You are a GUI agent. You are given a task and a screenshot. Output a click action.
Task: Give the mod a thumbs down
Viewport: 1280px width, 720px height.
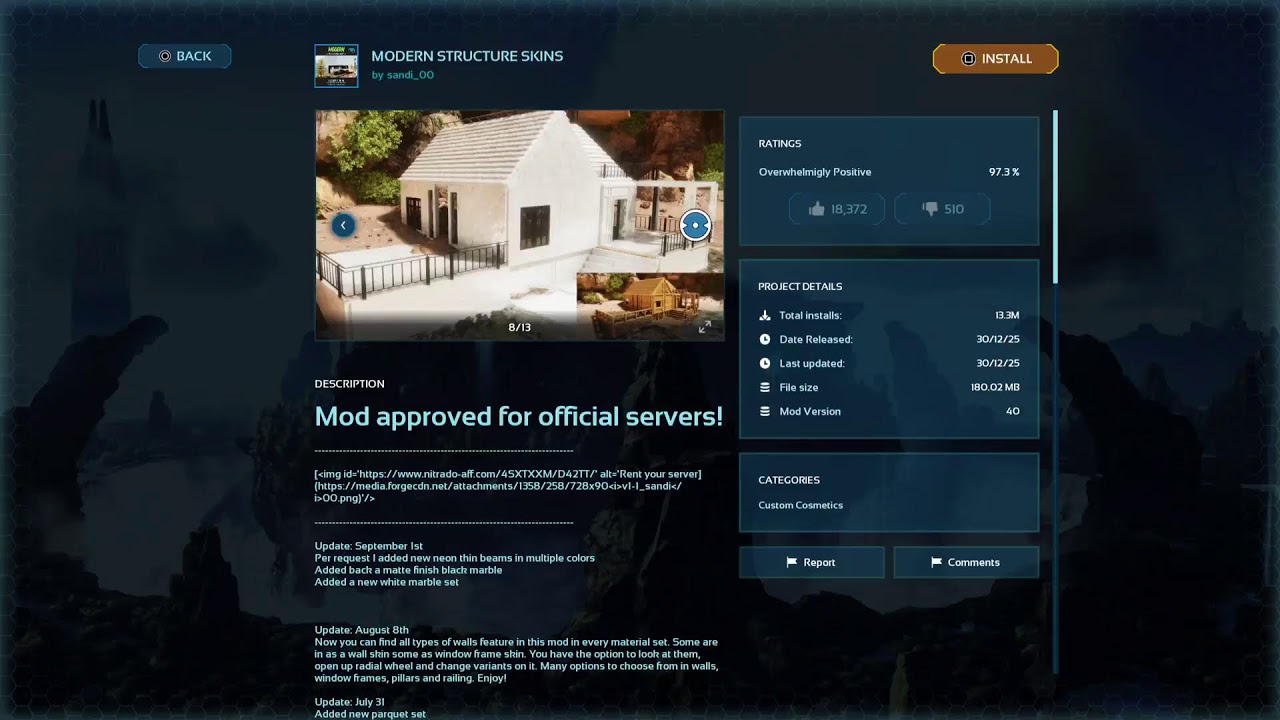(x=942, y=209)
